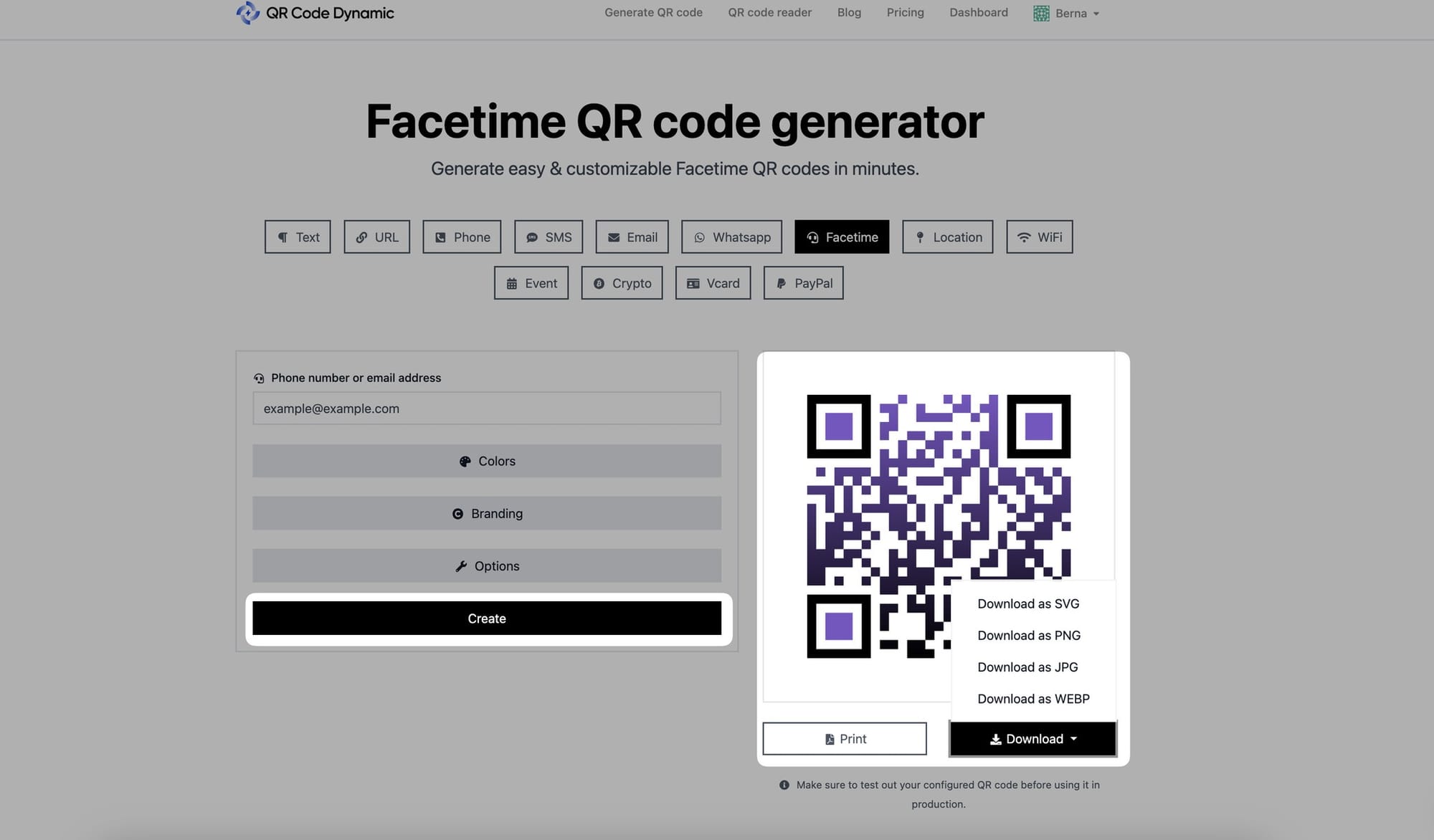
Task: Click the Print button
Action: point(844,738)
